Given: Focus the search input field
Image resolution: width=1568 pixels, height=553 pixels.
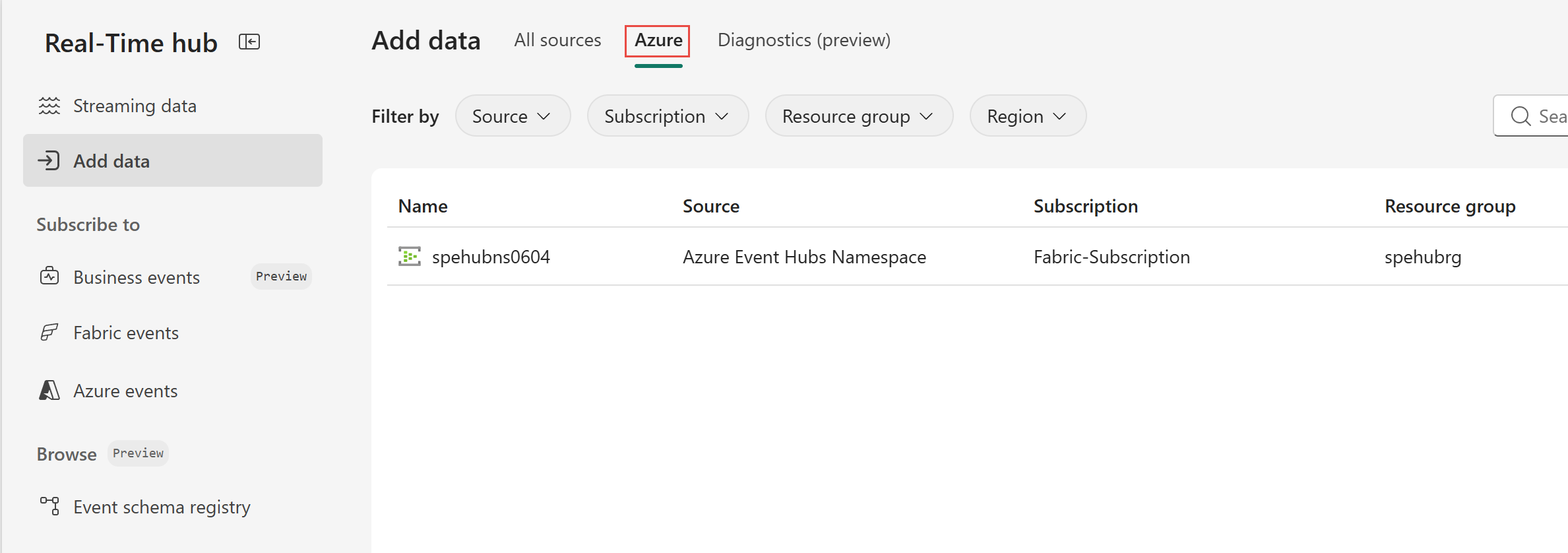Looking at the screenshot, I should [1531, 116].
